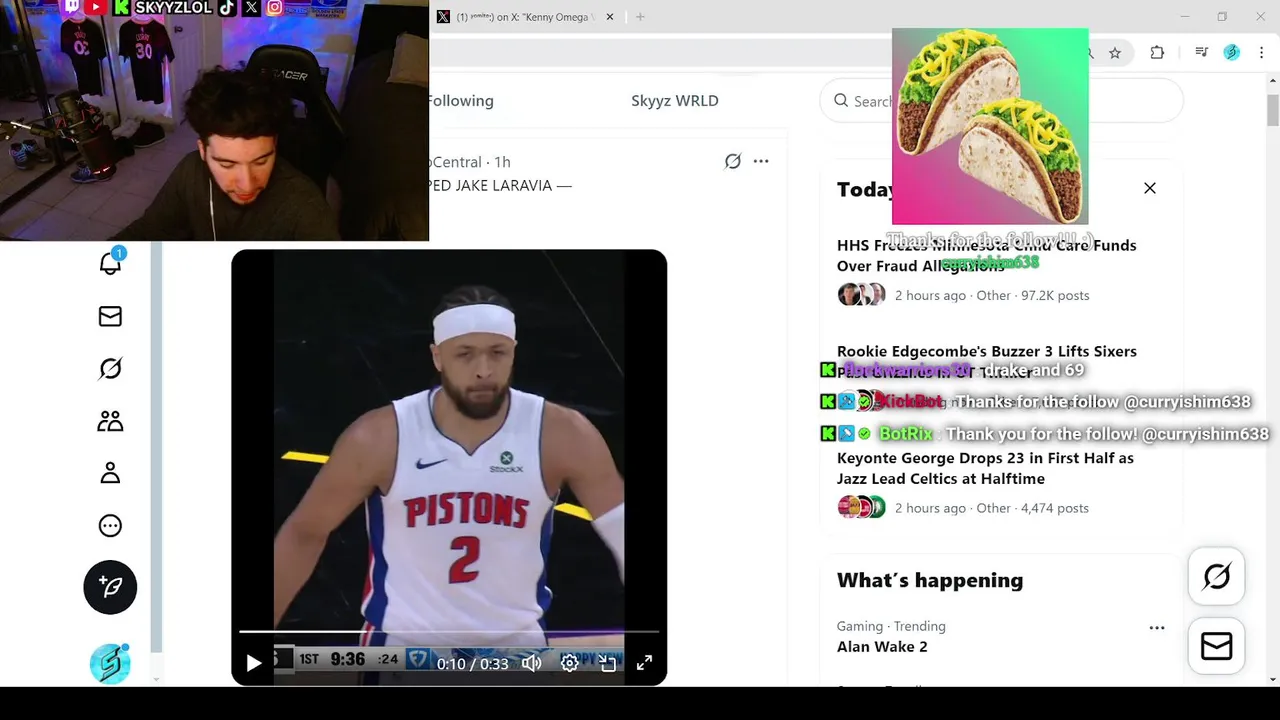
Task: Open floating messages envelope button
Action: click(1217, 646)
